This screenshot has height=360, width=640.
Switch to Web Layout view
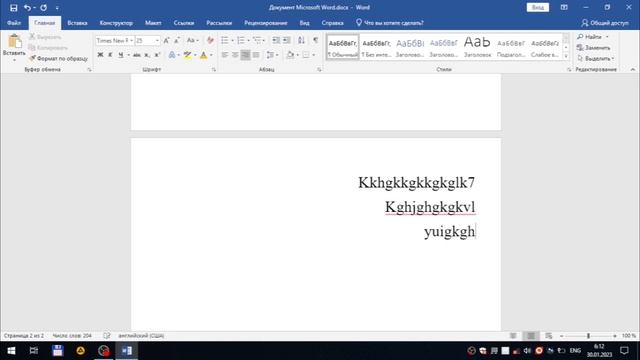pyautogui.click(x=549, y=336)
